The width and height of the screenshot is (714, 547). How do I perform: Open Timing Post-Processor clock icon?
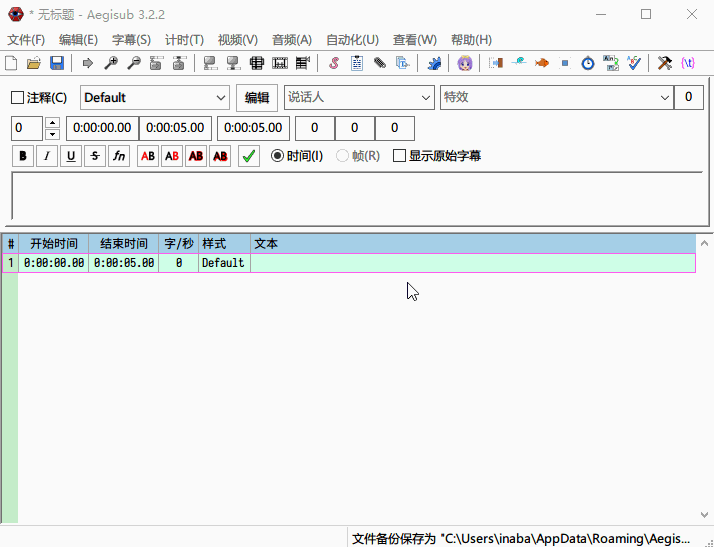tap(588, 63)
